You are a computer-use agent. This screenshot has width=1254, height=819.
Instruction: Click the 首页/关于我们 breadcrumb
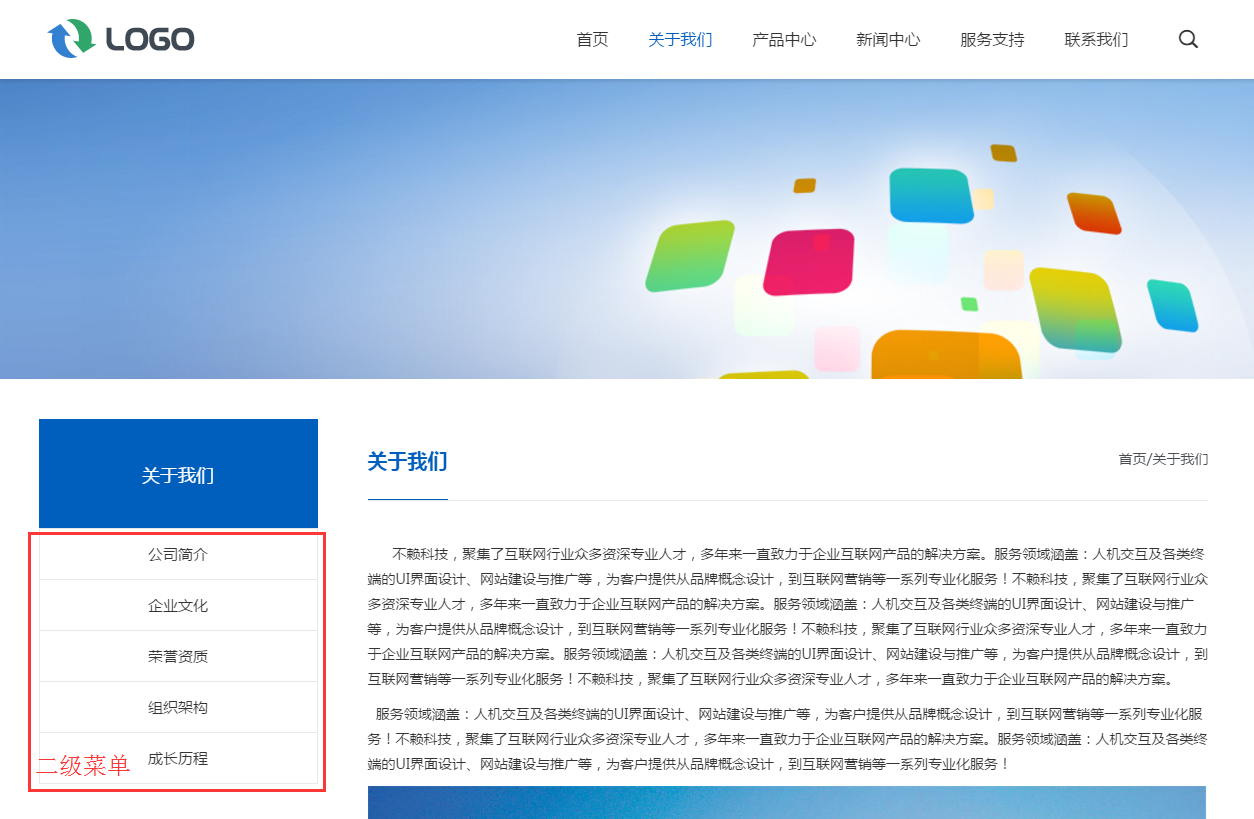[1163, 459]
